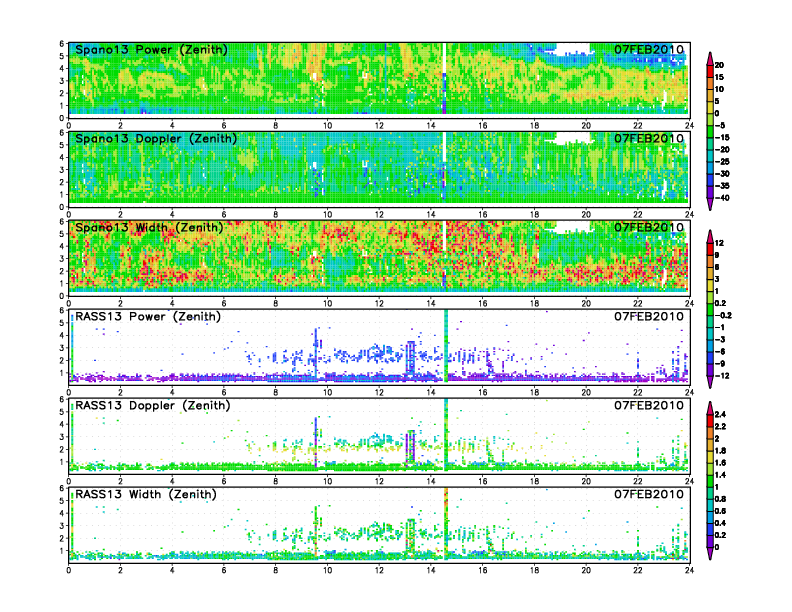Click the 07FEB2010 date in Spano13 Power panel
Screen dimensions: 792x612
tap(649, 49)
